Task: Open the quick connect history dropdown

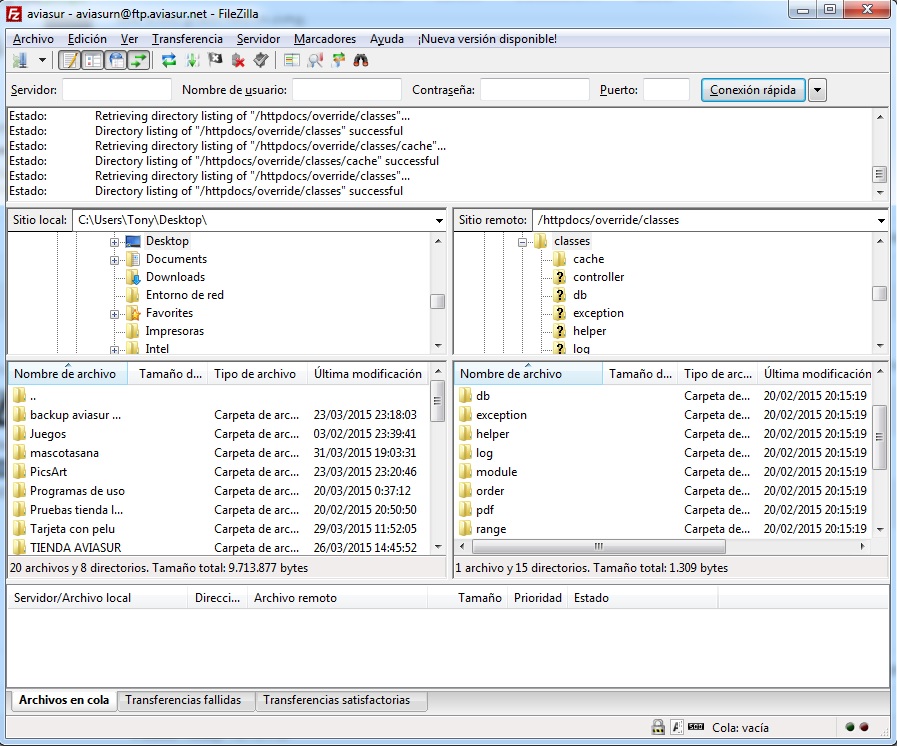Action: tap(817, 90)
